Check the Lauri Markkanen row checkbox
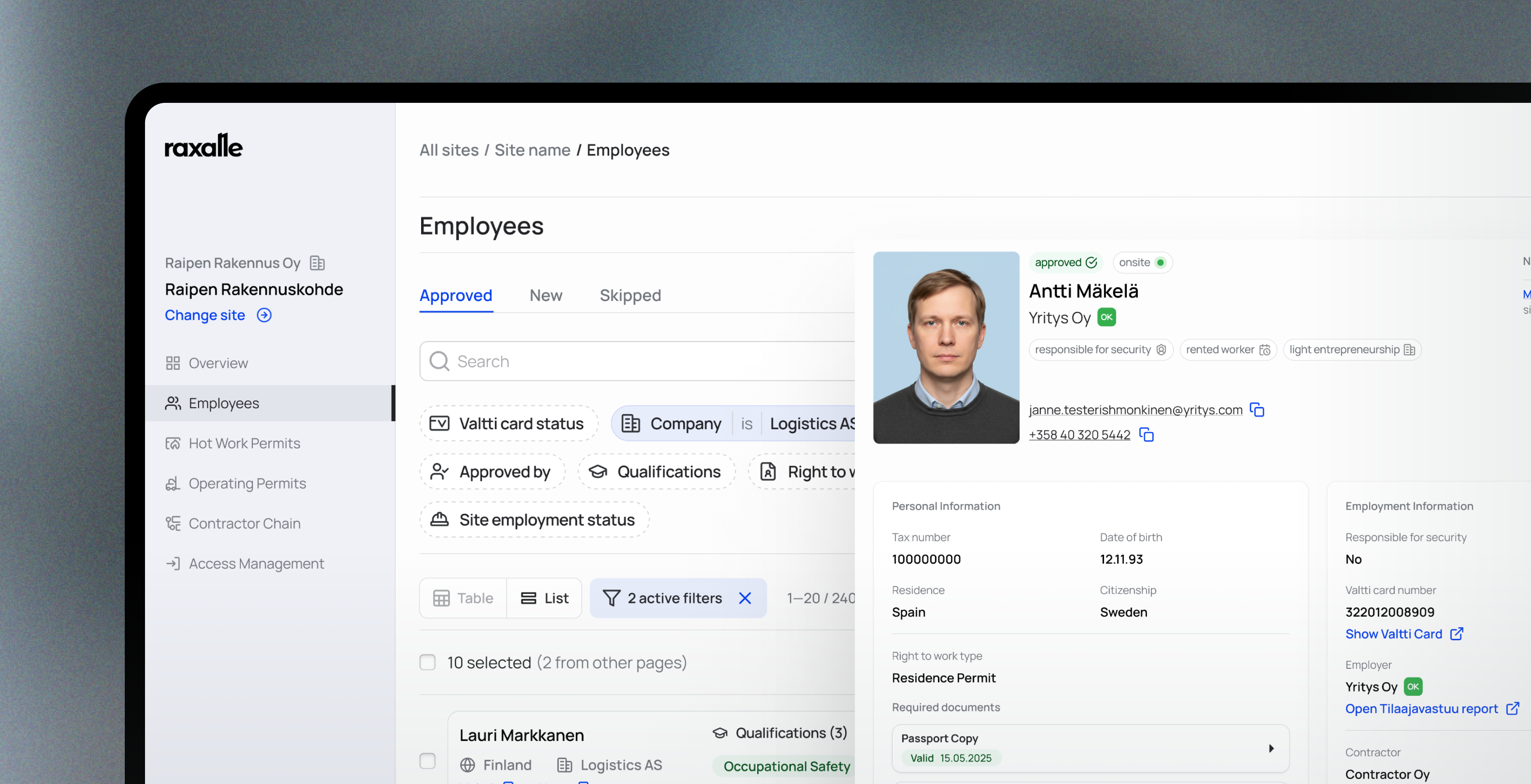Screen dimensions: 1531x784 (427, 761)
